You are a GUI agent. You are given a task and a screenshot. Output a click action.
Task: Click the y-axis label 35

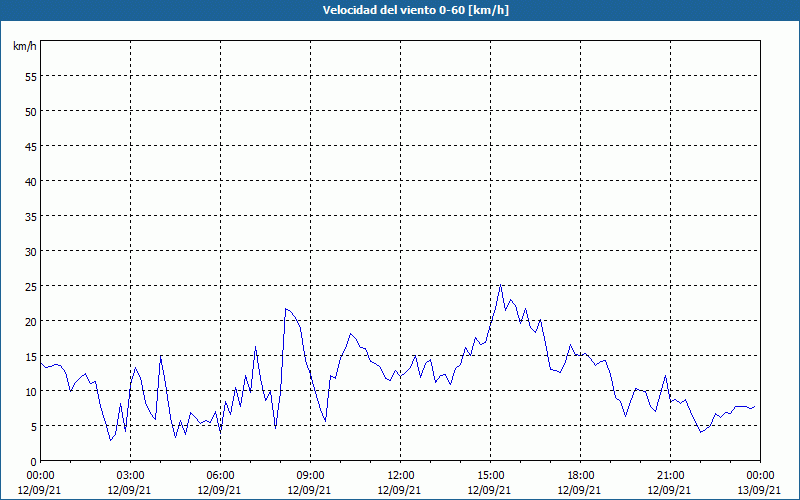[31, 216]
